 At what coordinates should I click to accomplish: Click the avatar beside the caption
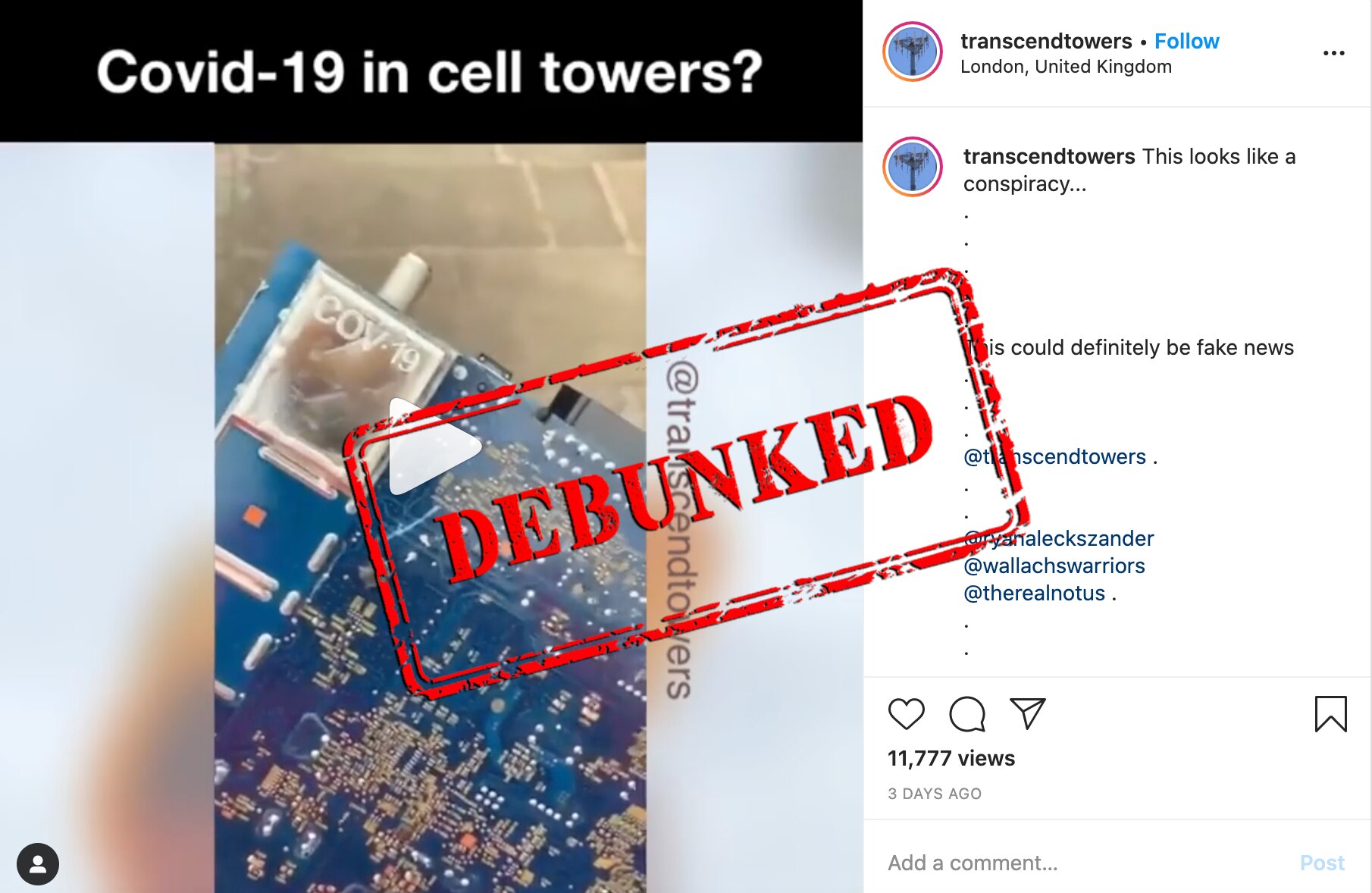click(x=913, y=167)
